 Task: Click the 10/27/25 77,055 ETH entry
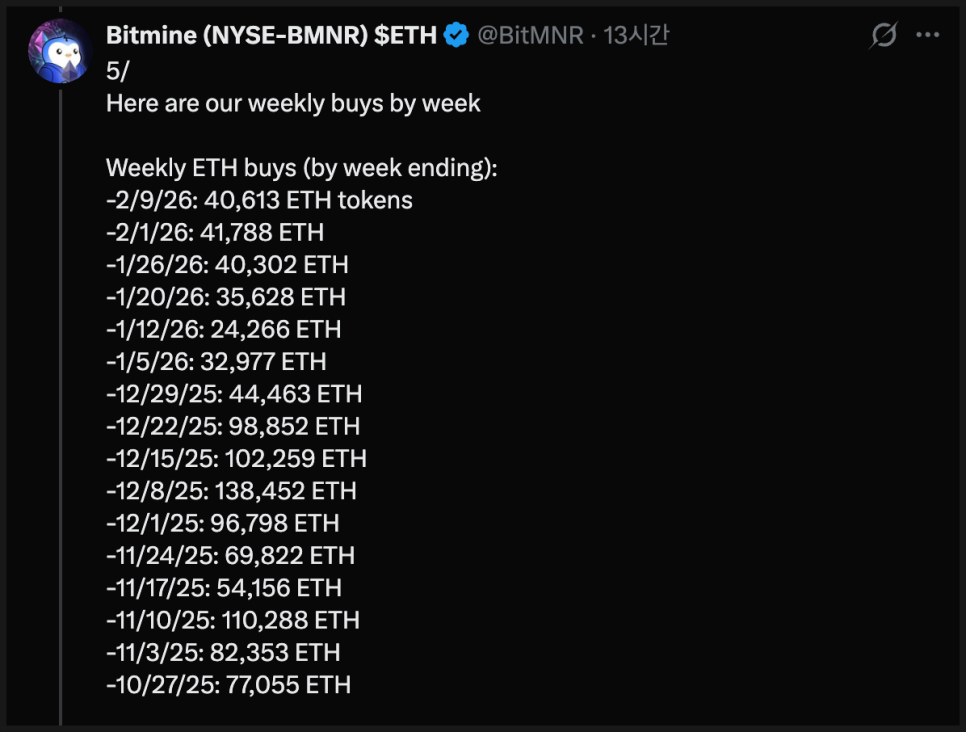[228, 685]
